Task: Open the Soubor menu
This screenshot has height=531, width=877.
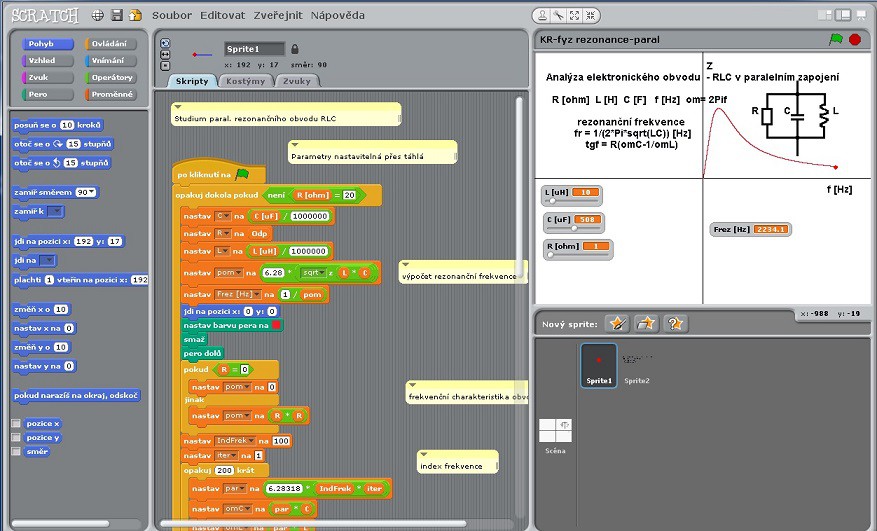Action: click(172, 16)
